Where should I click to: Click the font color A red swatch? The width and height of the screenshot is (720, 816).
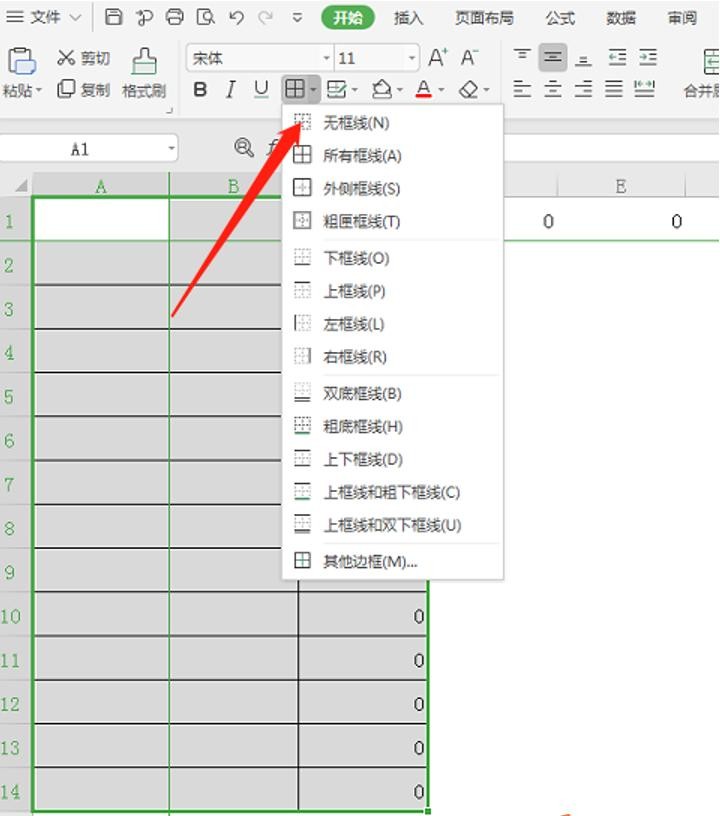click(x=423, y=90)
